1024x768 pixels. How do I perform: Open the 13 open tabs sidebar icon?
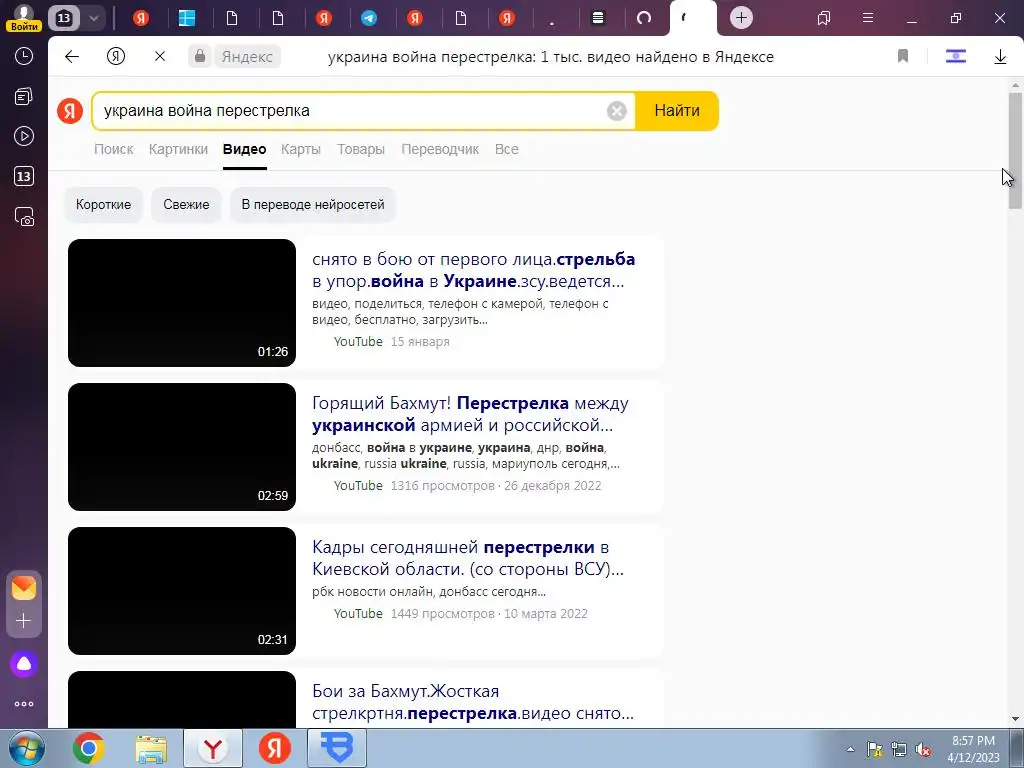pos(24,176)
